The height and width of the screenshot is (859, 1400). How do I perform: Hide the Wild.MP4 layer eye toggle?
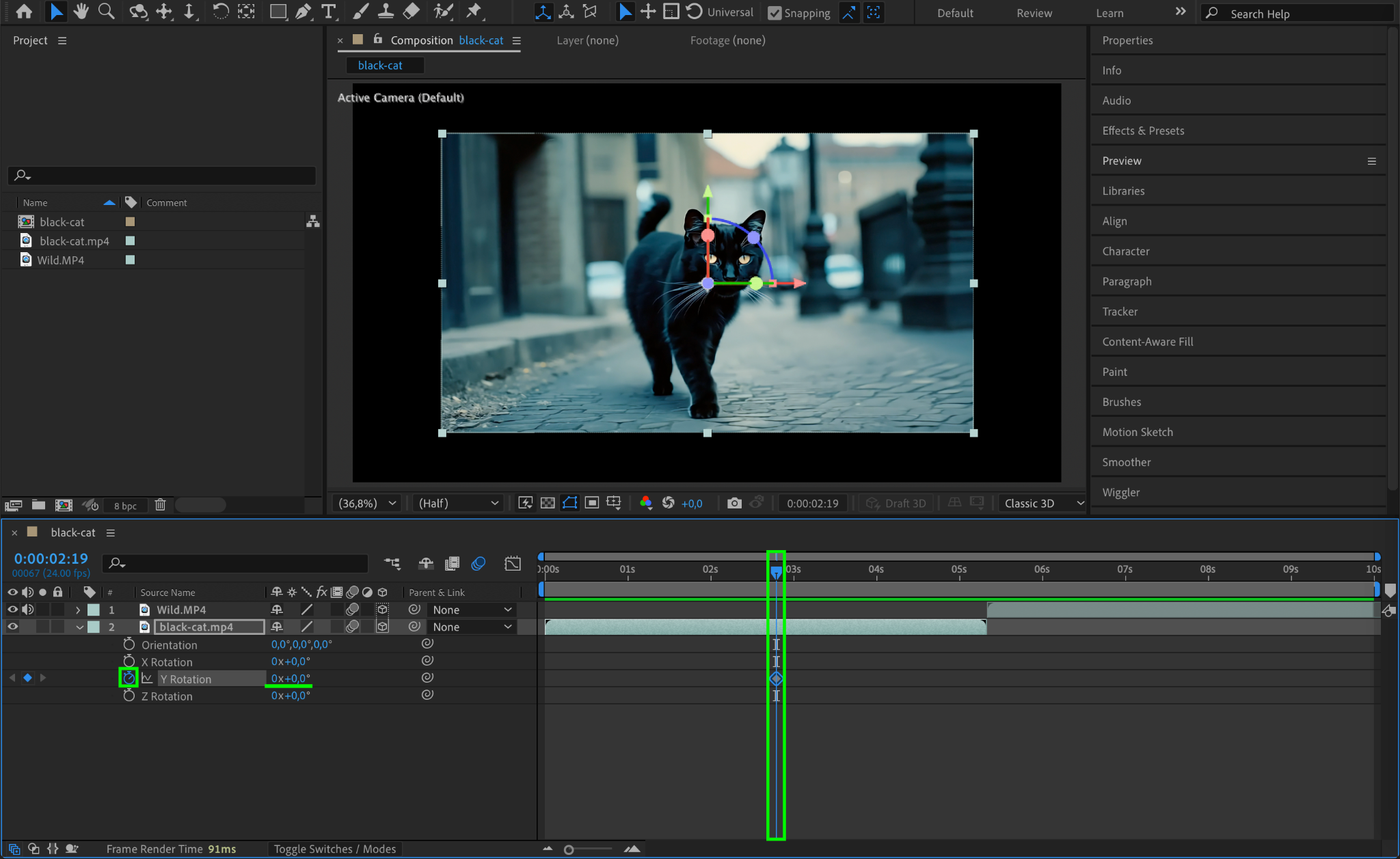(12, 610)
